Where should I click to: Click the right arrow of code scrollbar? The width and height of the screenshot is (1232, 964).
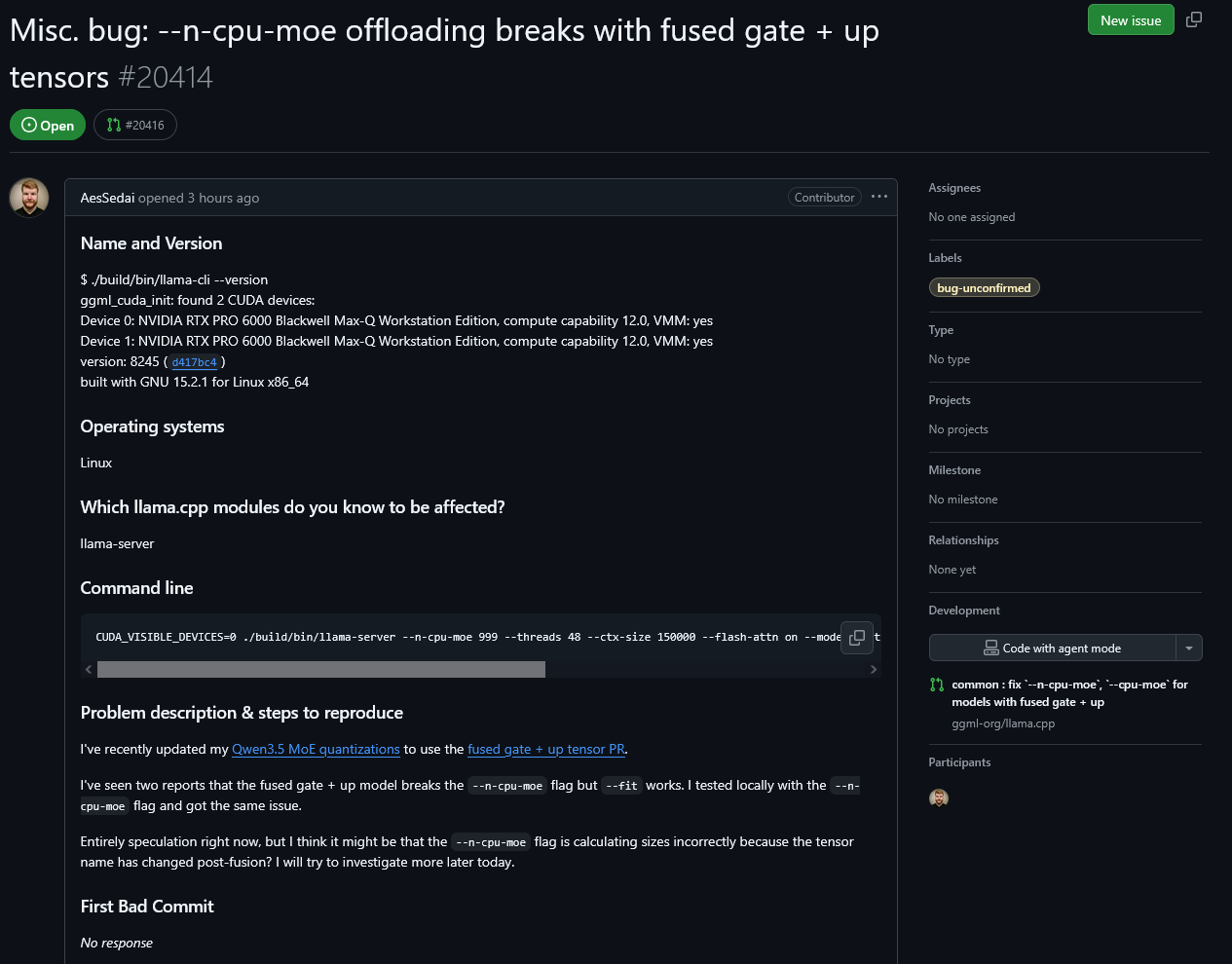coord(874,670)
